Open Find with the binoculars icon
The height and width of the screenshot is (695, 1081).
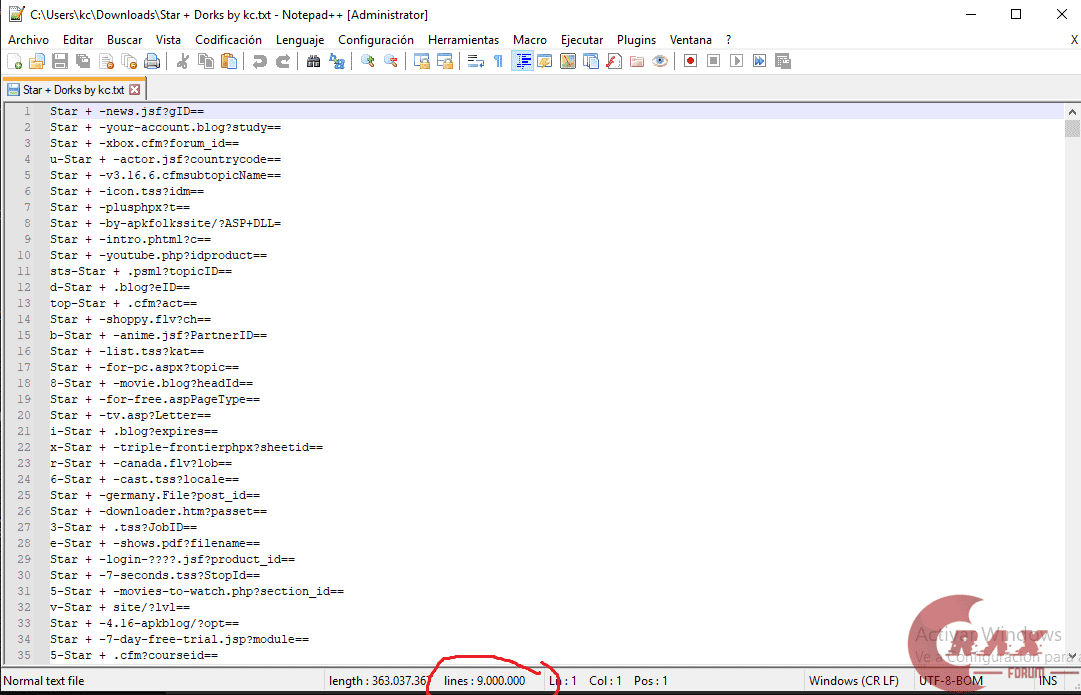click(313, 61)
